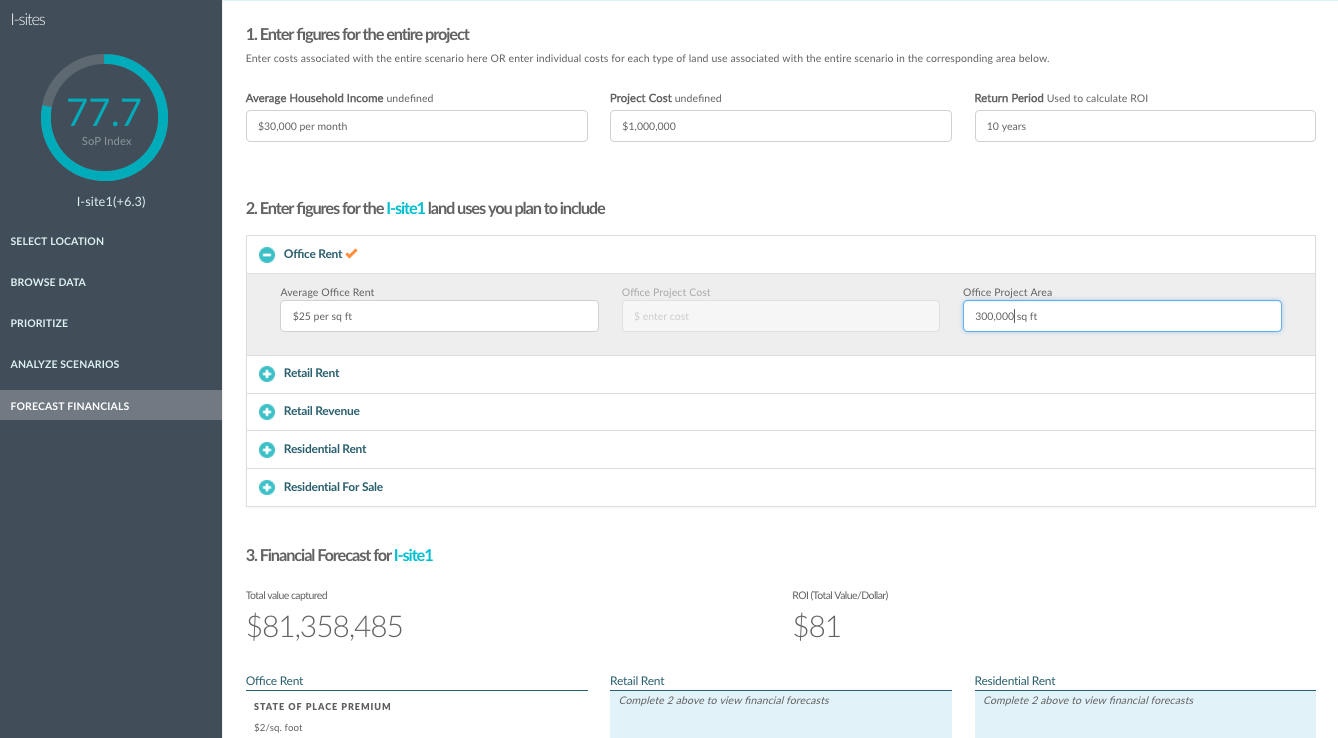Expand Residential For Sale plus icon
1338x738 pixels.
[x=267, y=488]
